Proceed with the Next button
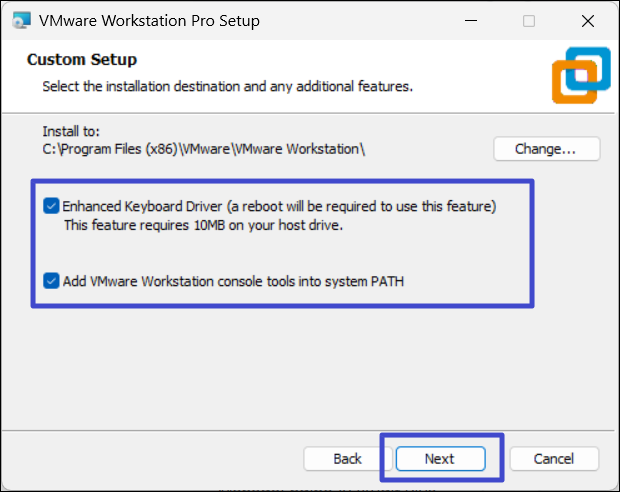Image resolution: width=620 pixels, height=492 pixels. (x=439, y=459)
